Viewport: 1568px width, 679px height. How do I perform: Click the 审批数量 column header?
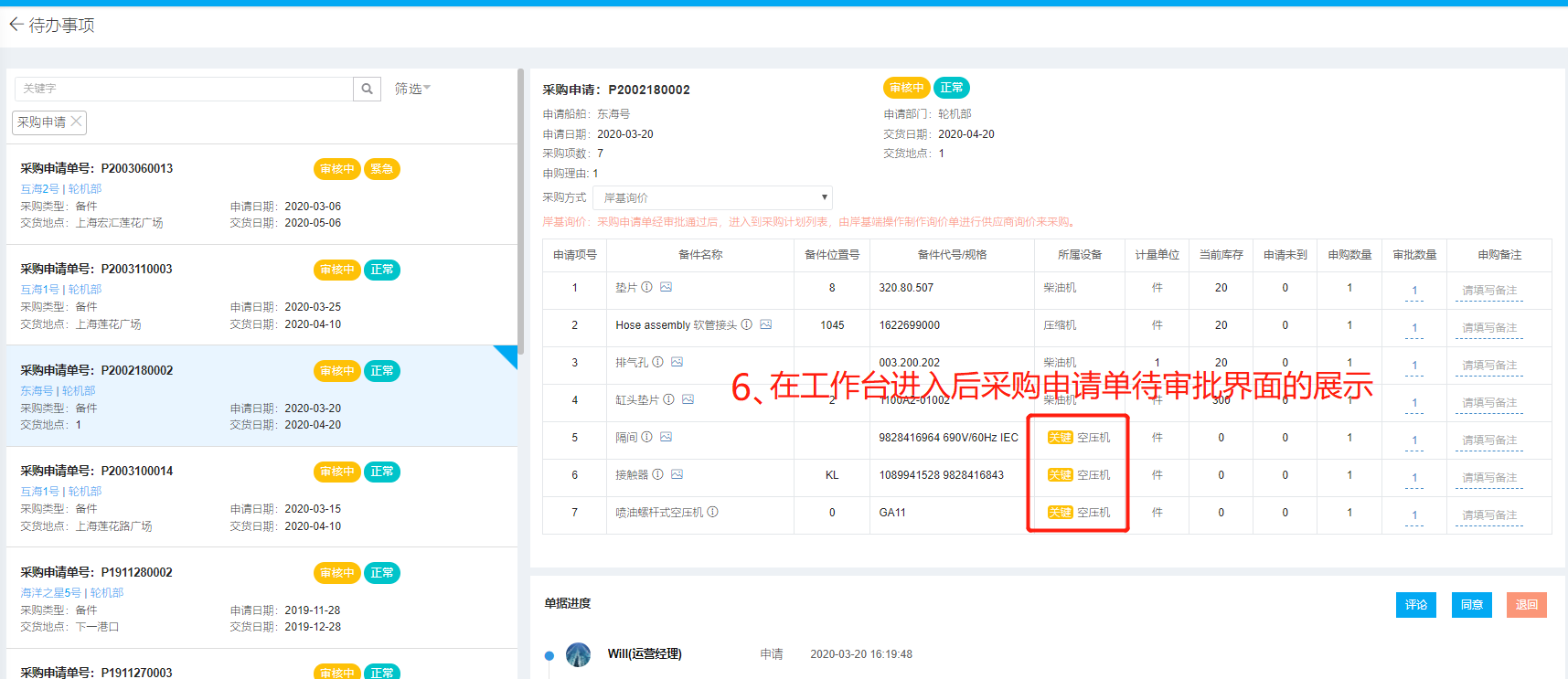[x=1414, y=255]
